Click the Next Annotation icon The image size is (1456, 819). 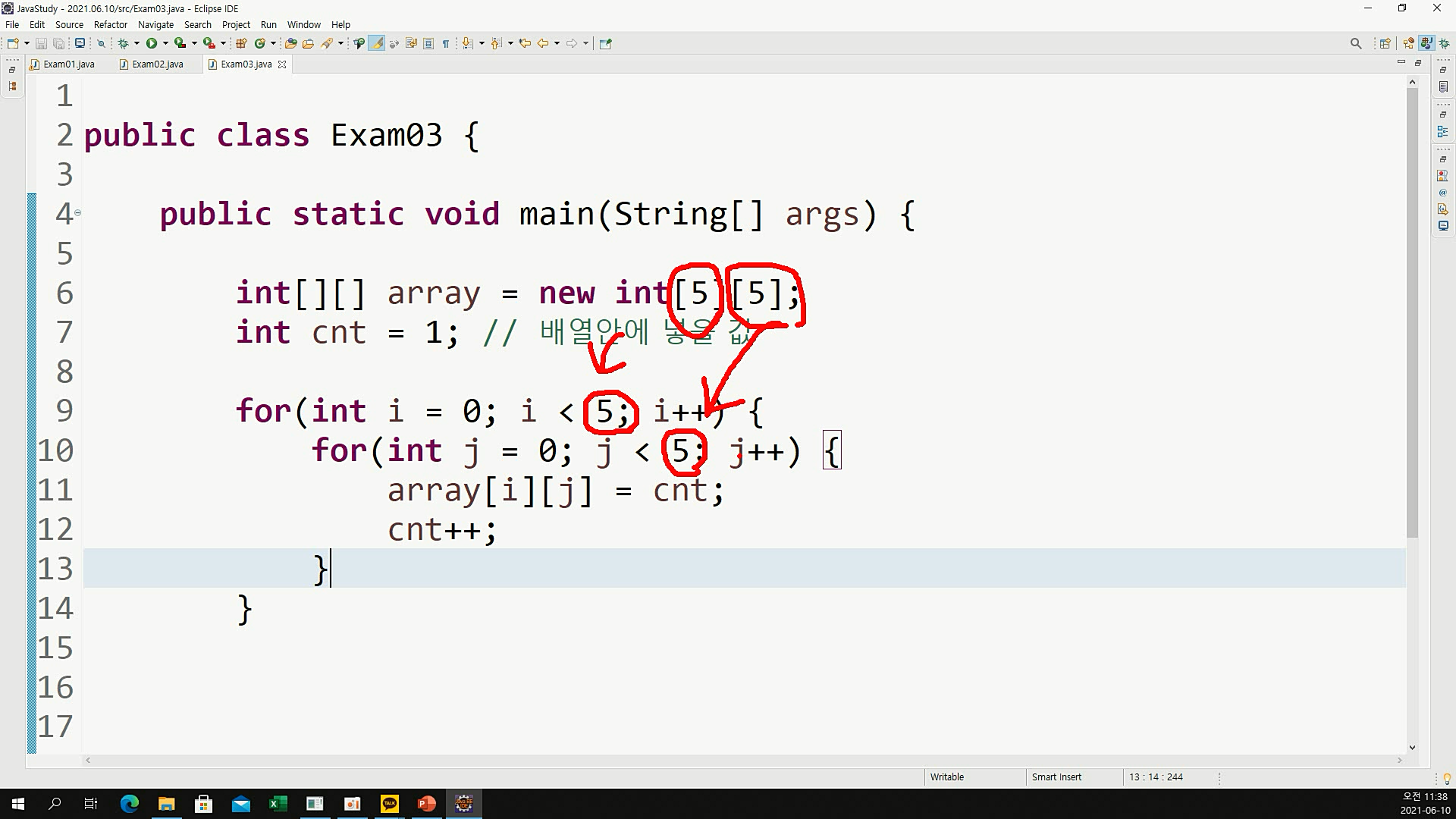(468, 43)
